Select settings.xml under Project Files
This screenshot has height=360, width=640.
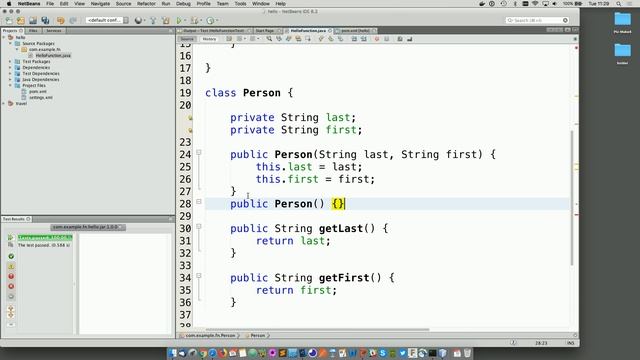[41, 98]
